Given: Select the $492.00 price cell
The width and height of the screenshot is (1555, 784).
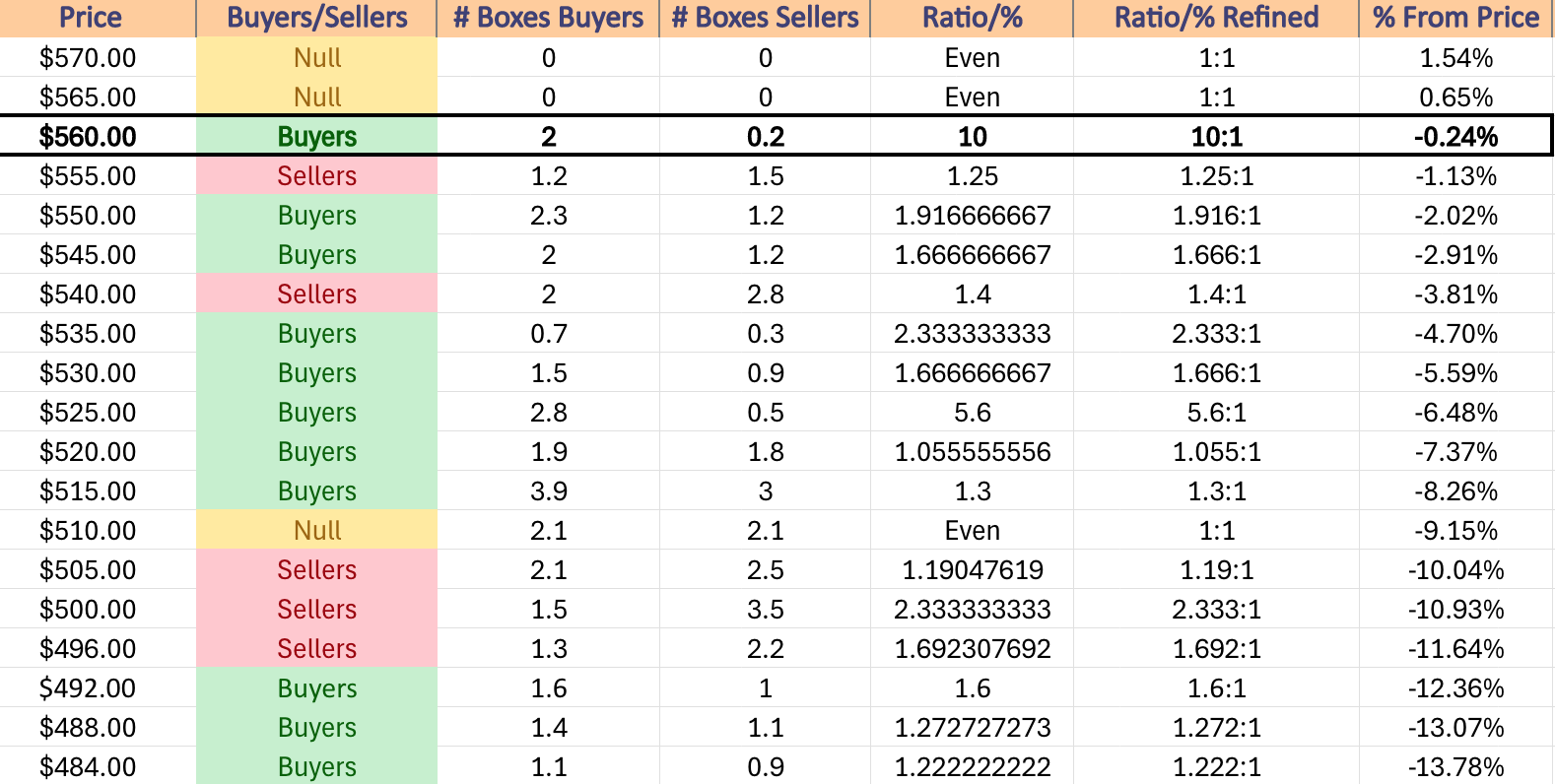Looking at the screenshot, I should tap(98, 687).
